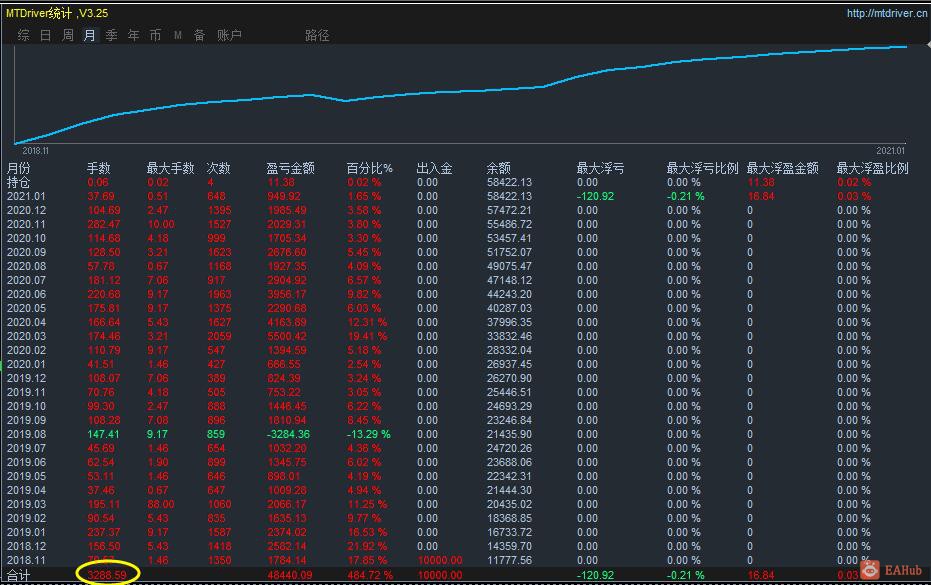Open the M tab
Viewport: 931px width, 585px height.
(178, 36)
